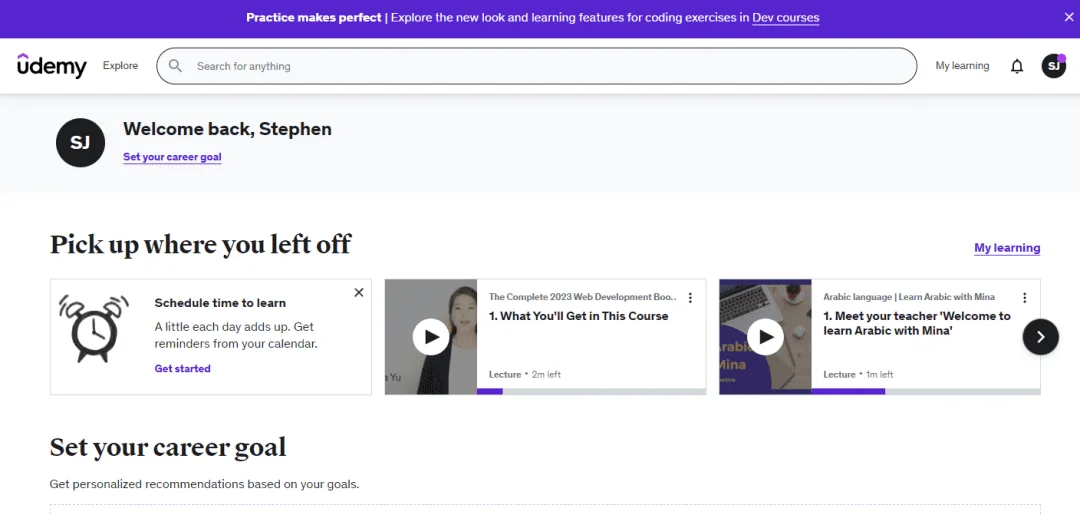Open 1. What You'll Get in This Course
Screen dimensions: 1080x515
[x=579, y=316]
